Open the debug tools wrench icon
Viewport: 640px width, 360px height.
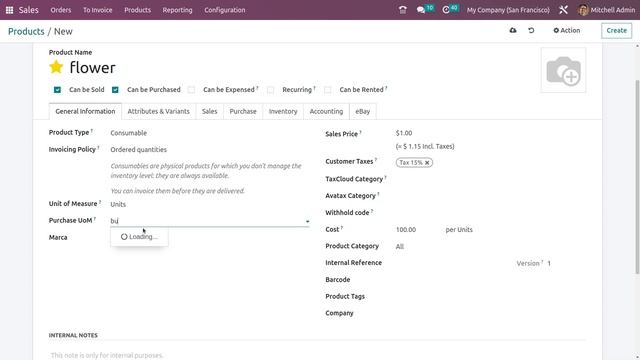pyautogui.click(x=563, y=10)
